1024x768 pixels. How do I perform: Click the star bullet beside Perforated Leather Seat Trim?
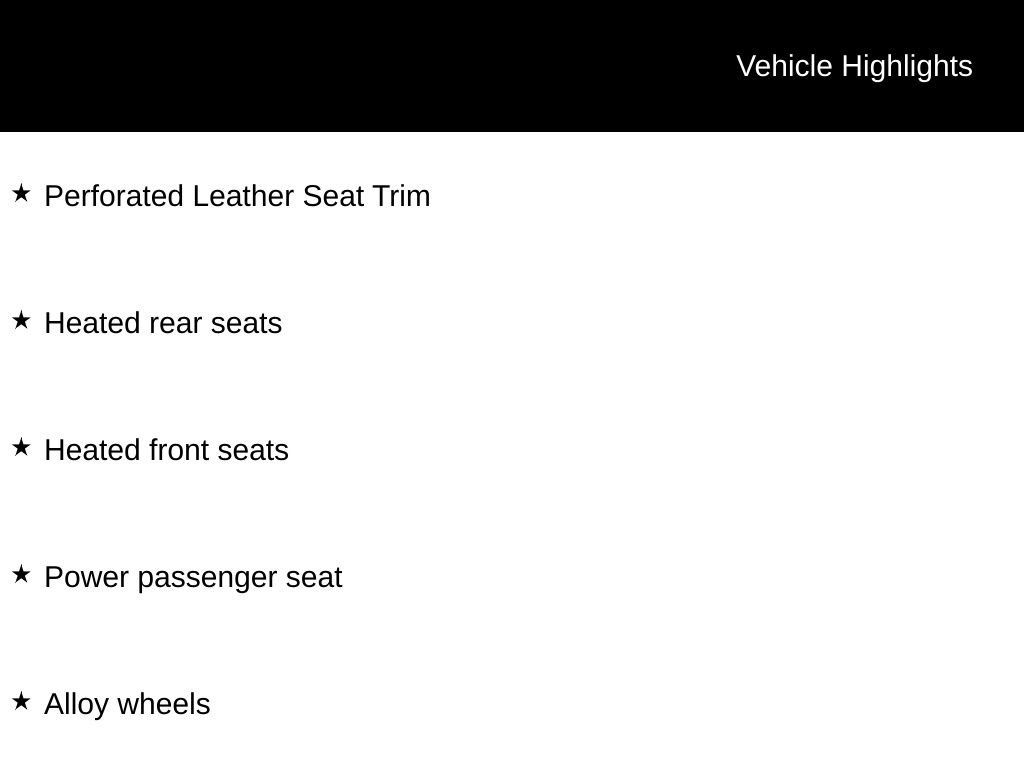[x=21, y=193]
